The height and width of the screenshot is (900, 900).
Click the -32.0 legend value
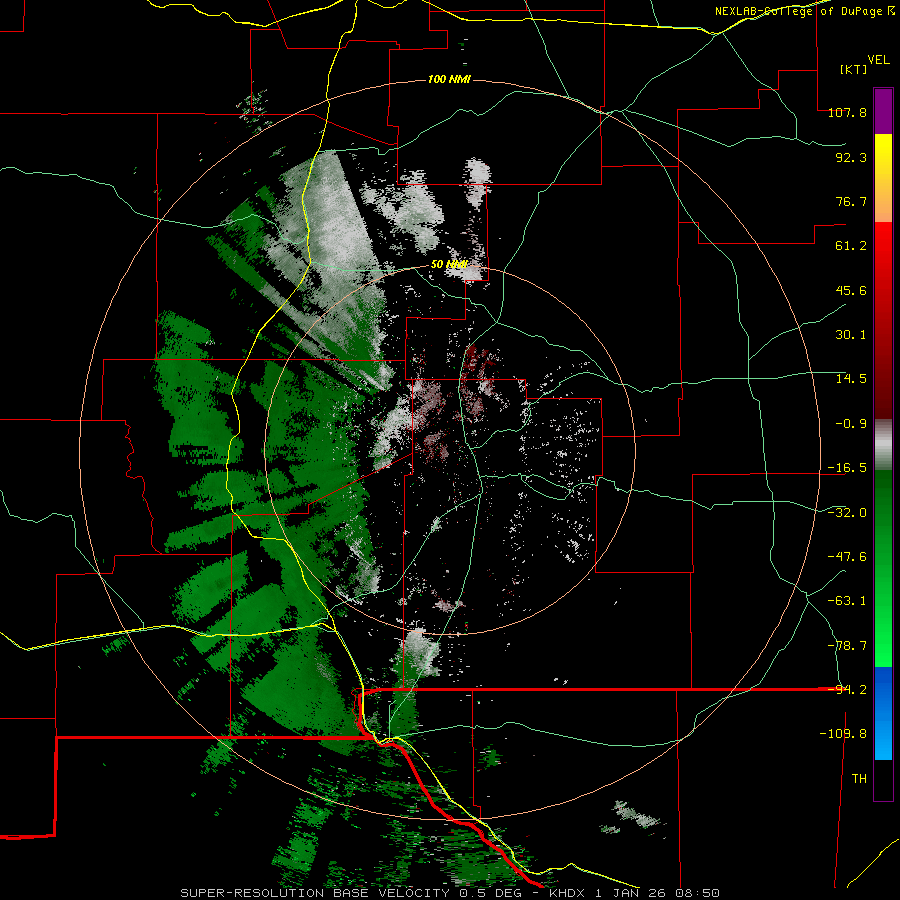(x=847, y=512)
